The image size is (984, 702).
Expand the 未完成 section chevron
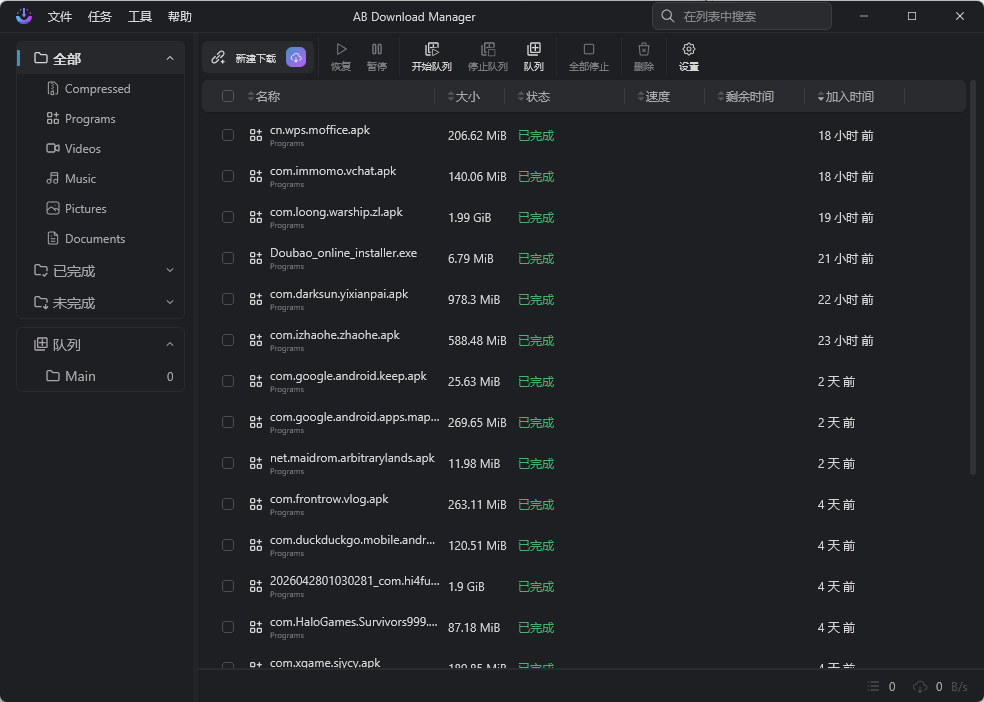[170, 302]
